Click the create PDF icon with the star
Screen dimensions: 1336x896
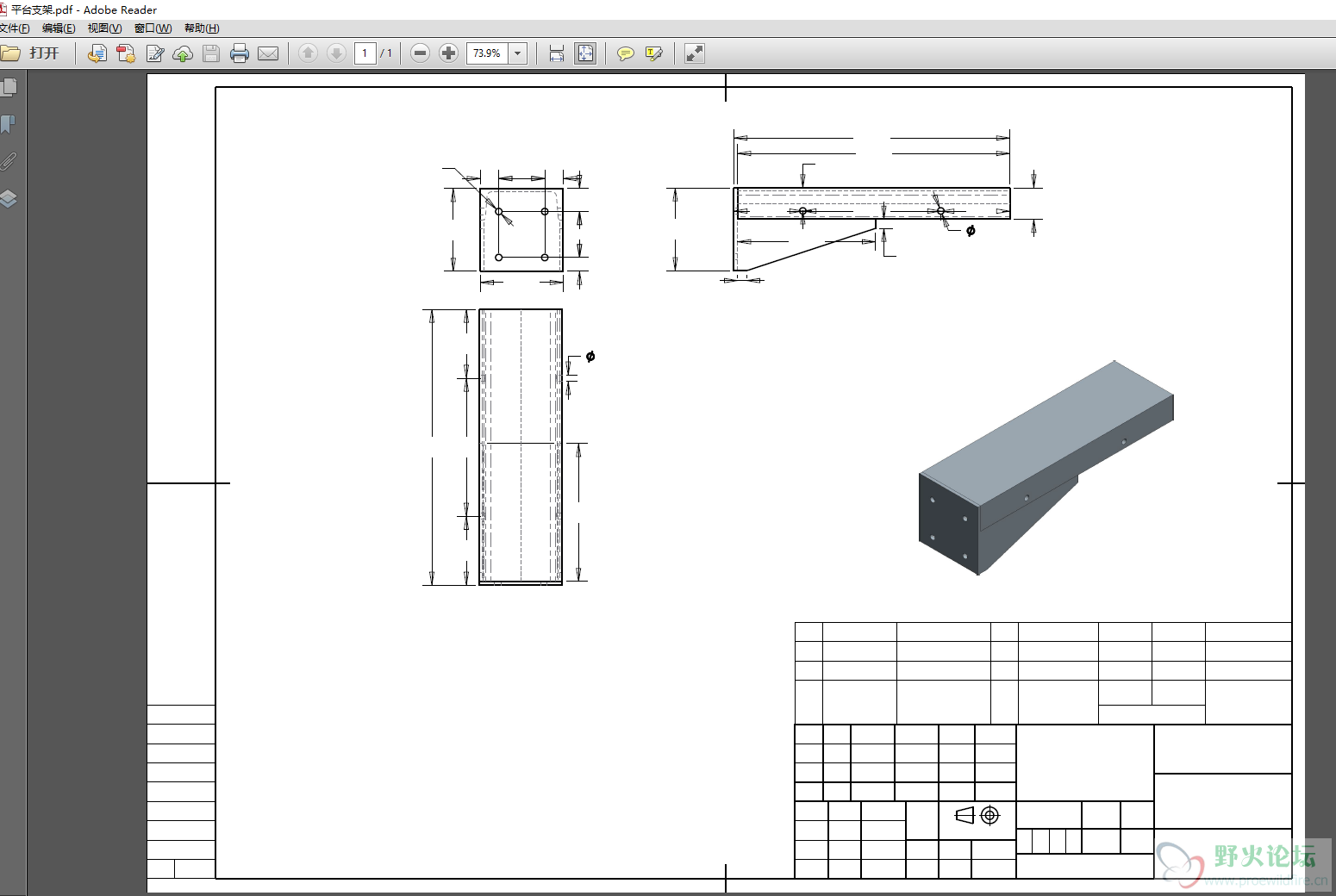pos(126,53)
